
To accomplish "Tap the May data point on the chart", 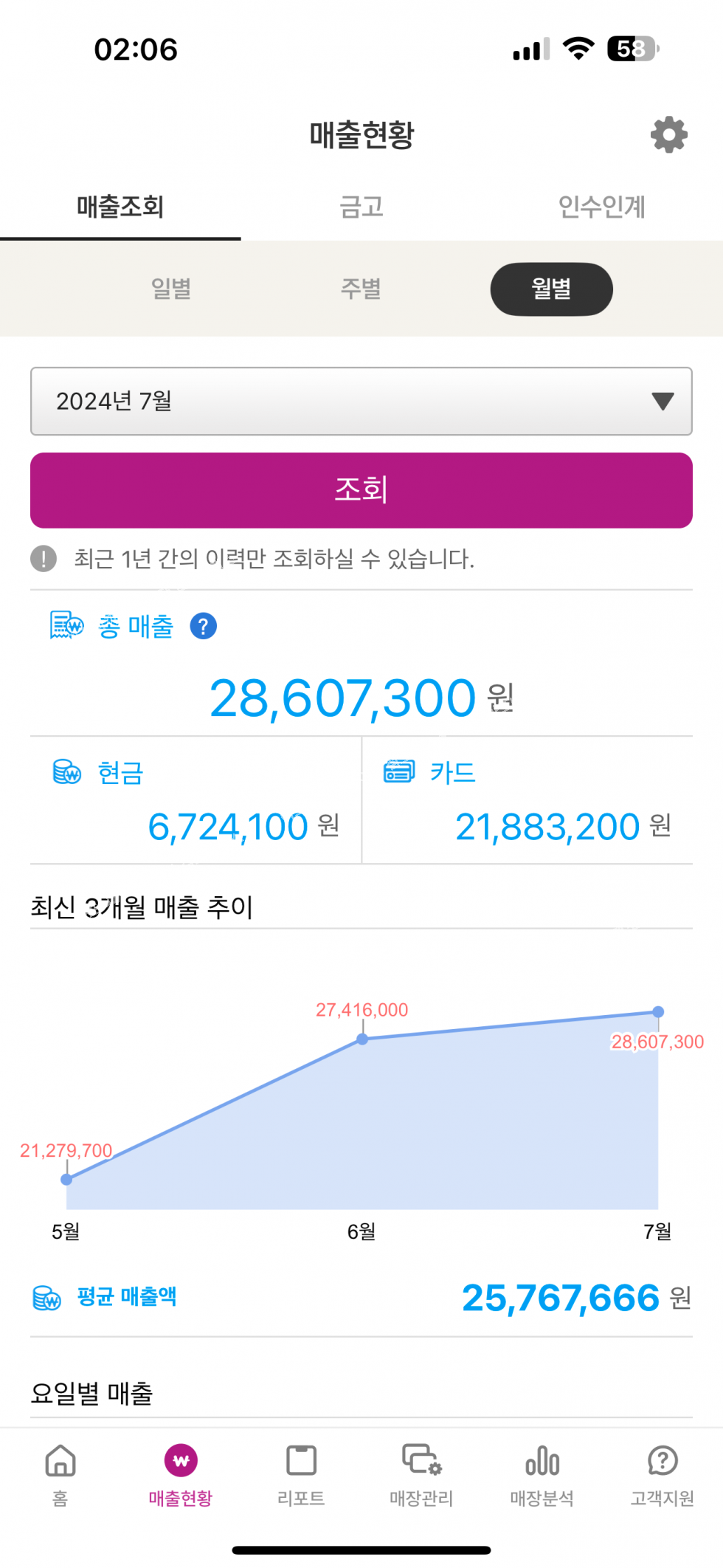I will click(x=66, y=1179).
